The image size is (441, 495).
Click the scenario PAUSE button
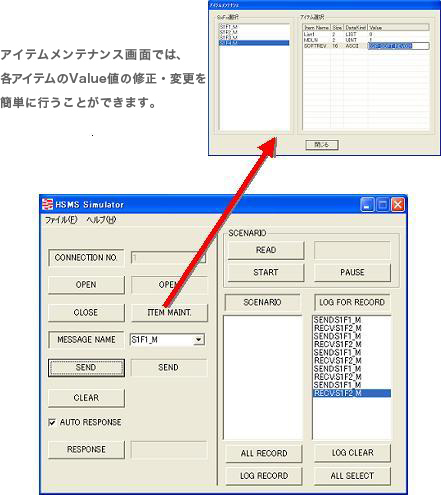click(x=352, y=272)
